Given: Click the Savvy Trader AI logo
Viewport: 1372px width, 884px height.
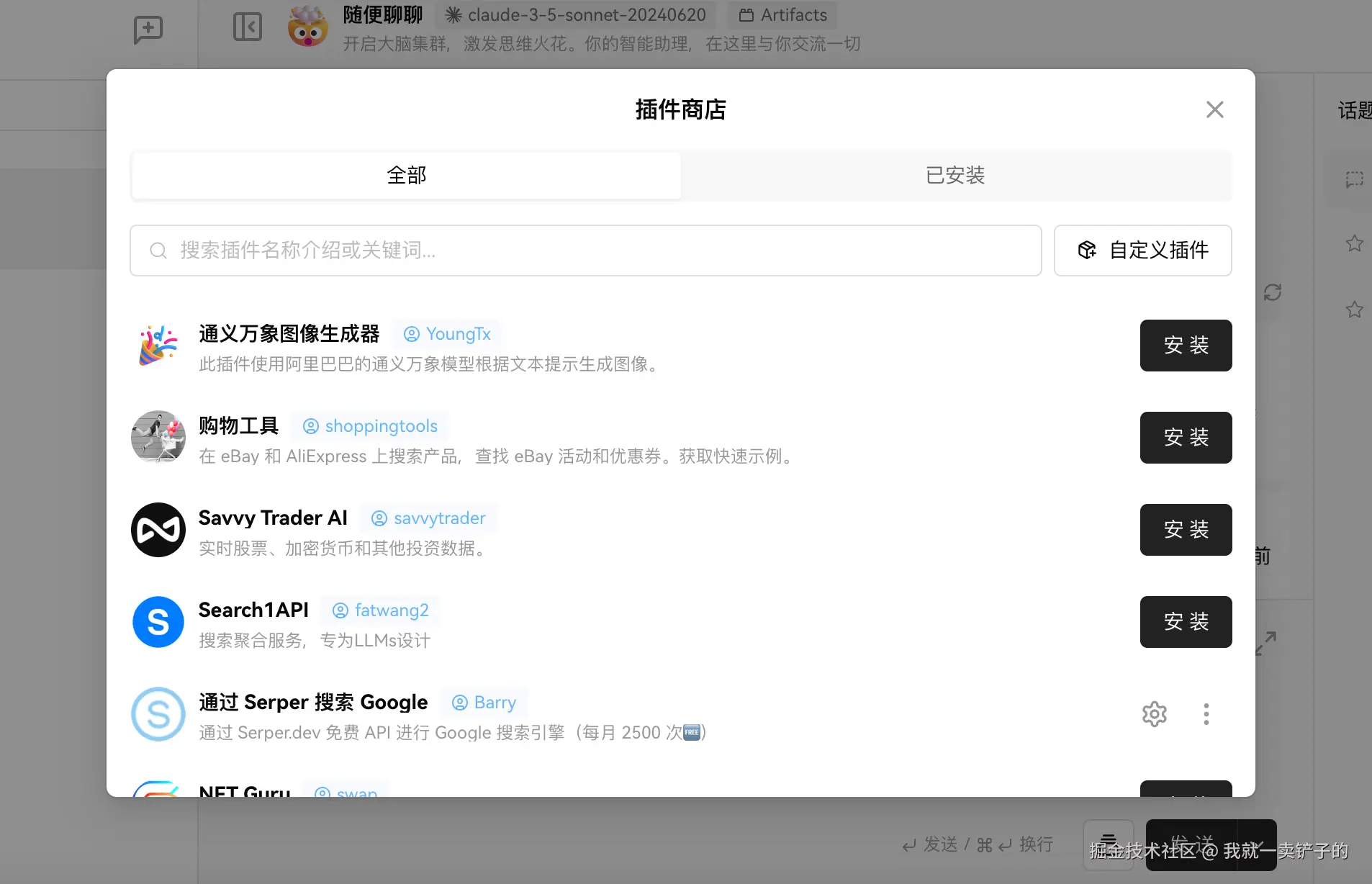Looking at the screenshot, I should [x=158, y=530].
